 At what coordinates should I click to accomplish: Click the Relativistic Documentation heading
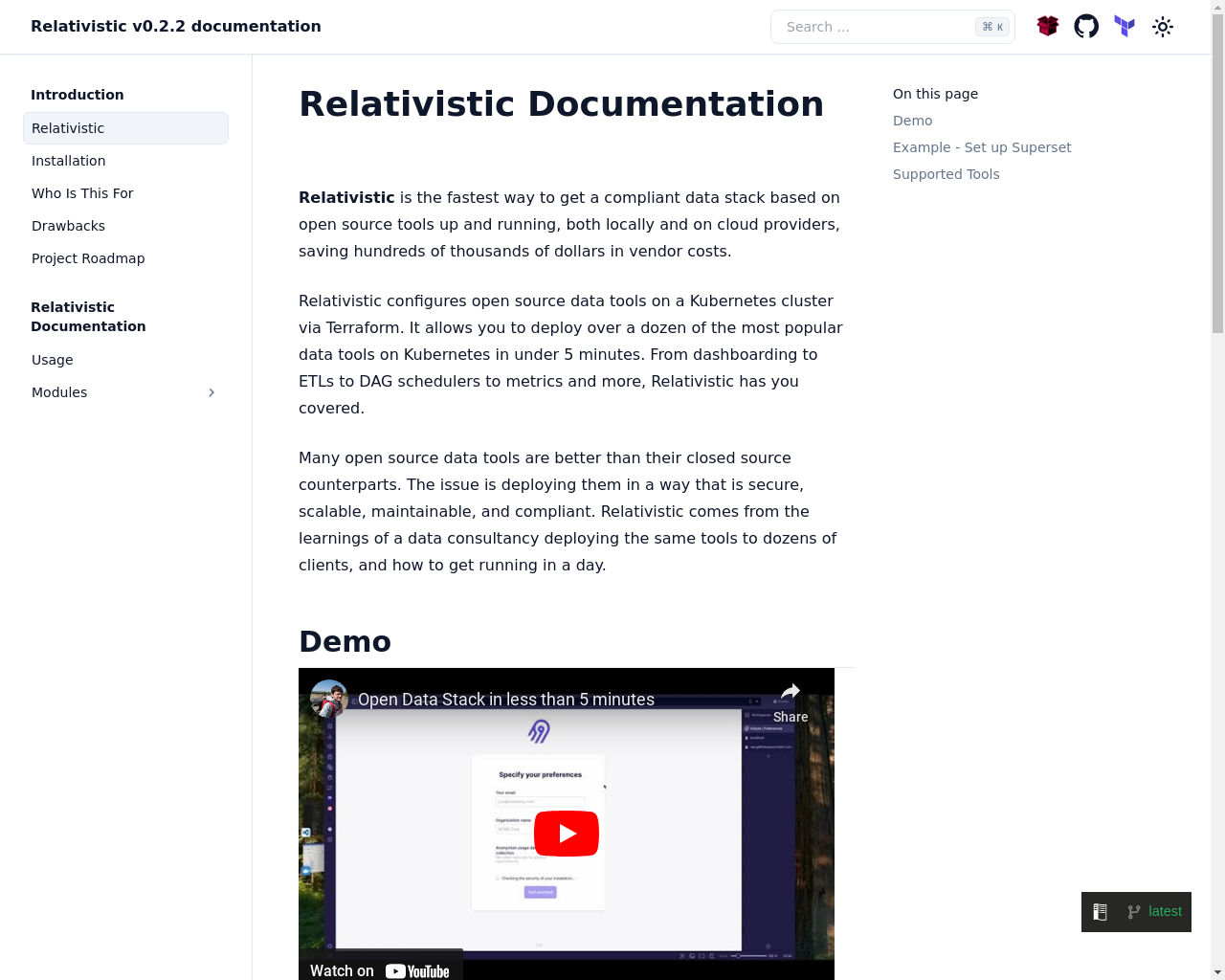pos(561,103)
